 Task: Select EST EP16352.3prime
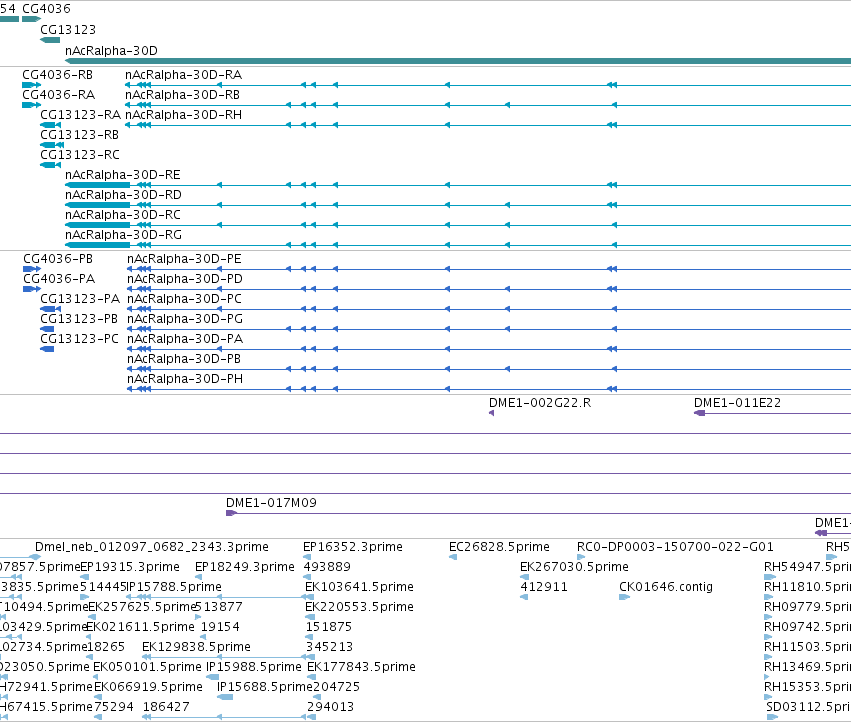tap(353, 547)
